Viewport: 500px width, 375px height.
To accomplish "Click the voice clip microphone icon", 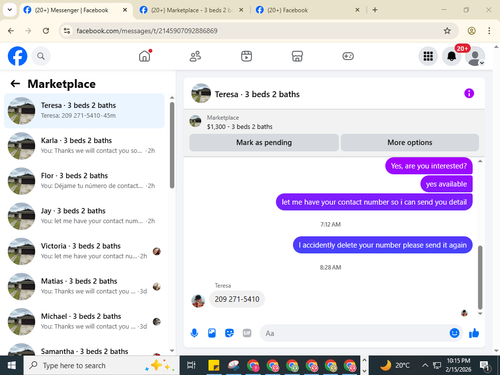I will click(194, 333).
